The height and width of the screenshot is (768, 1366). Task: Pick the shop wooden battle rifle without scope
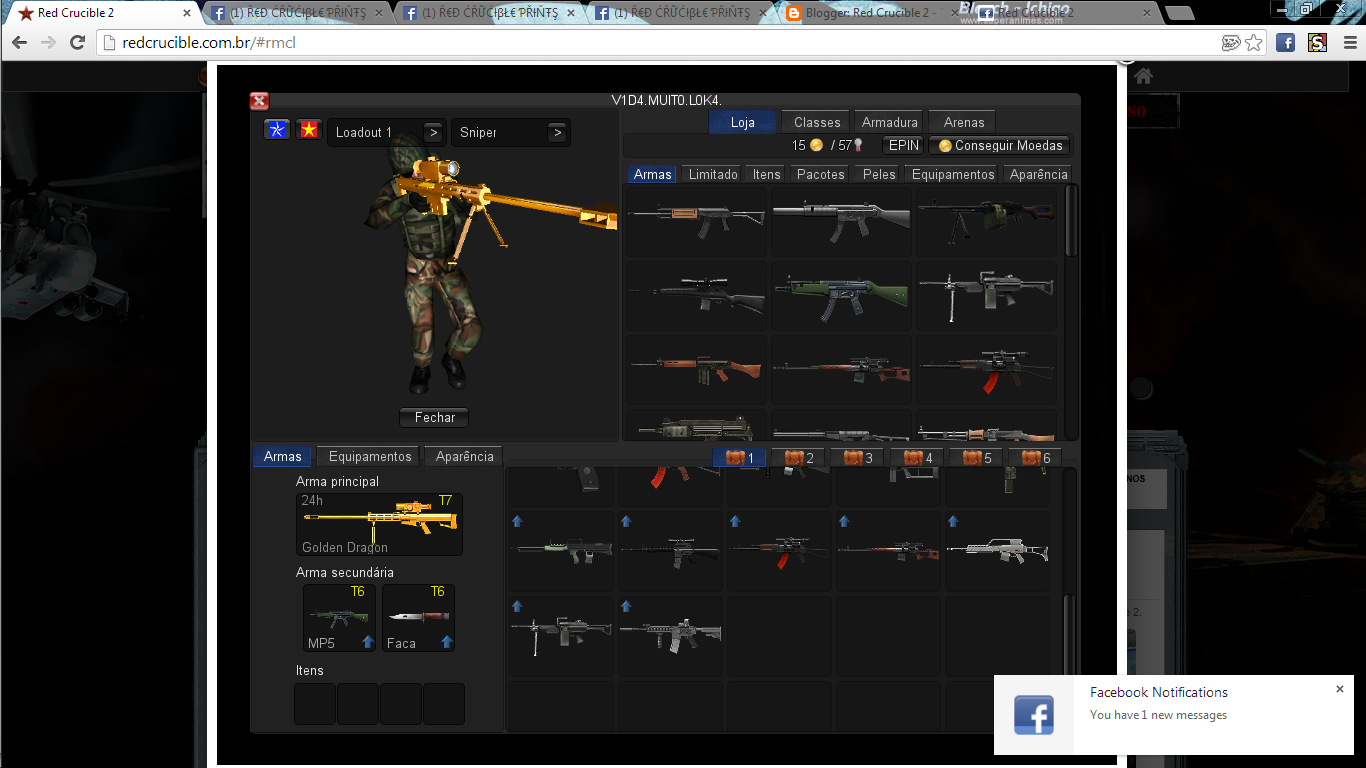(696, 369)
